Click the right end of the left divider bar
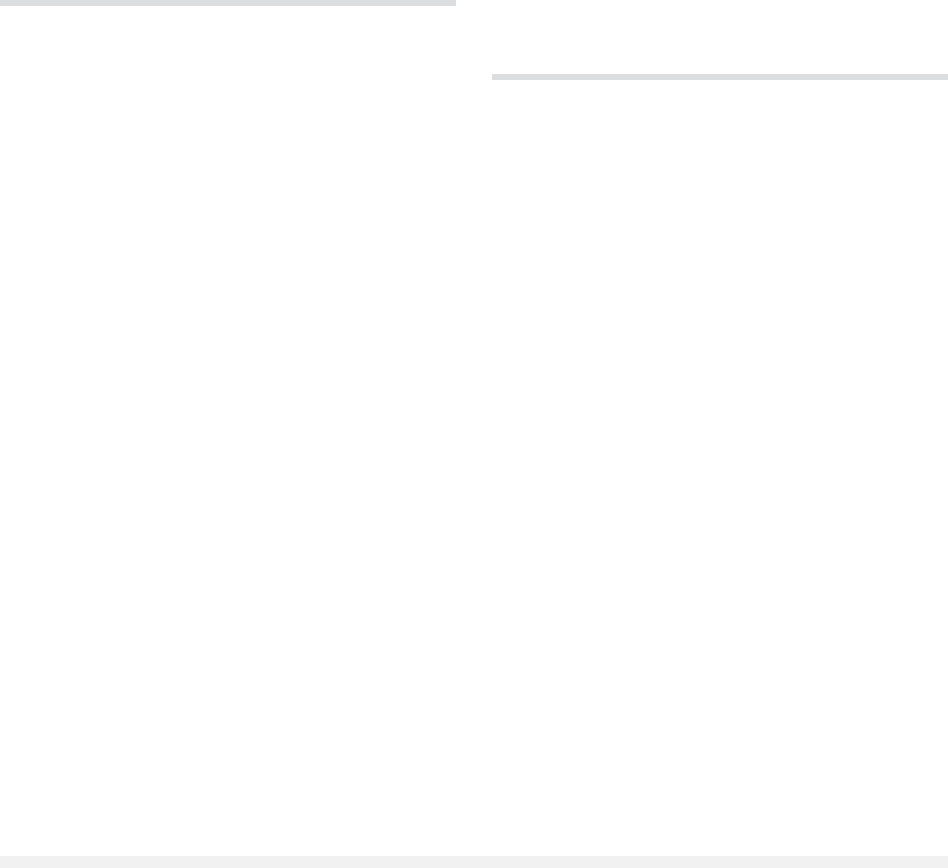Screen dimensions: 948x868 point(450,3)
